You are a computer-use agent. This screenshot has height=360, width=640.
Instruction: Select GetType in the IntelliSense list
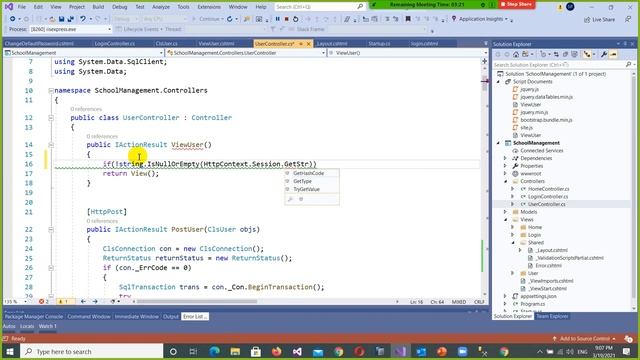[311, 181]
